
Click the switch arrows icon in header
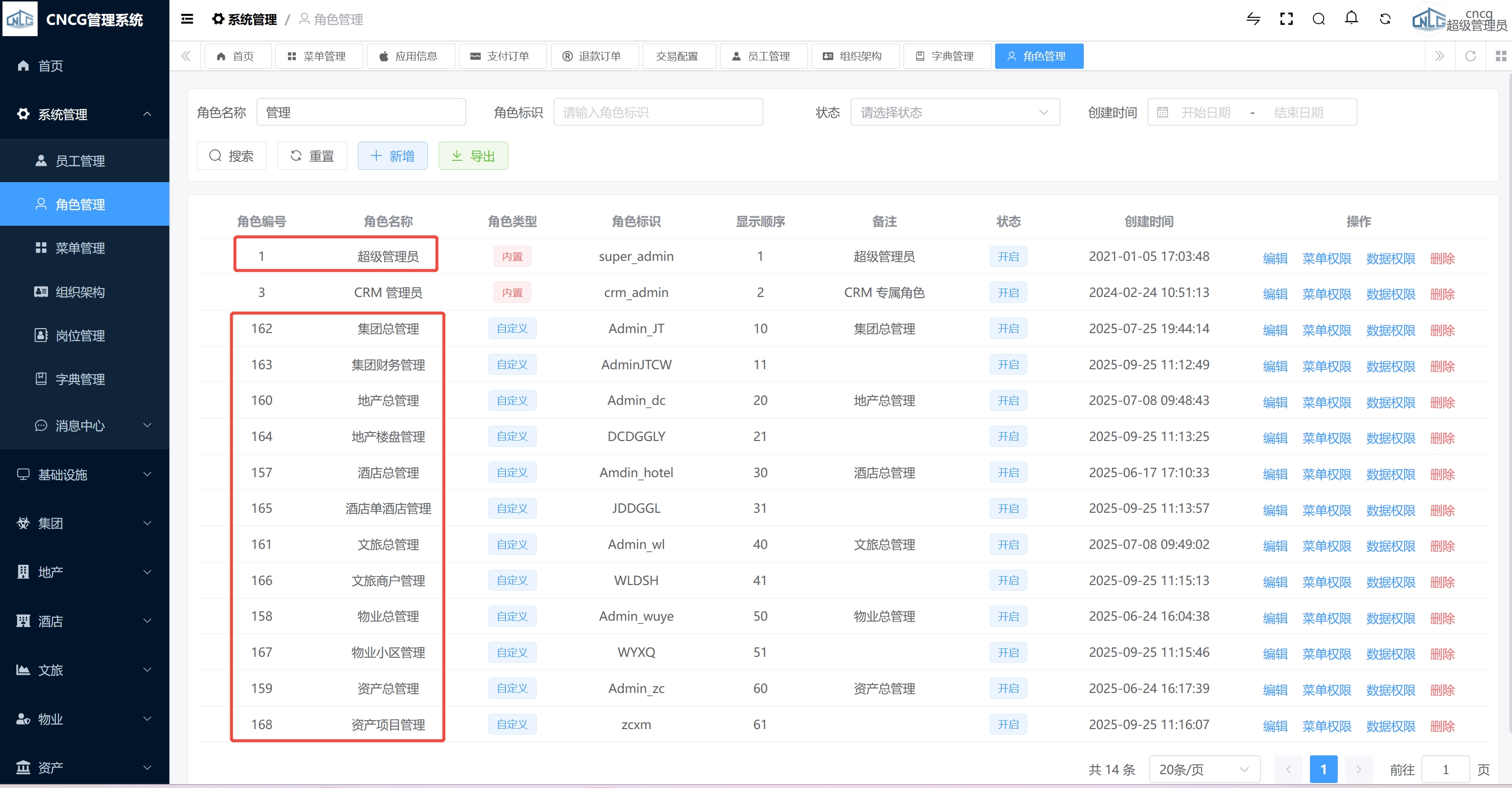1253,19
